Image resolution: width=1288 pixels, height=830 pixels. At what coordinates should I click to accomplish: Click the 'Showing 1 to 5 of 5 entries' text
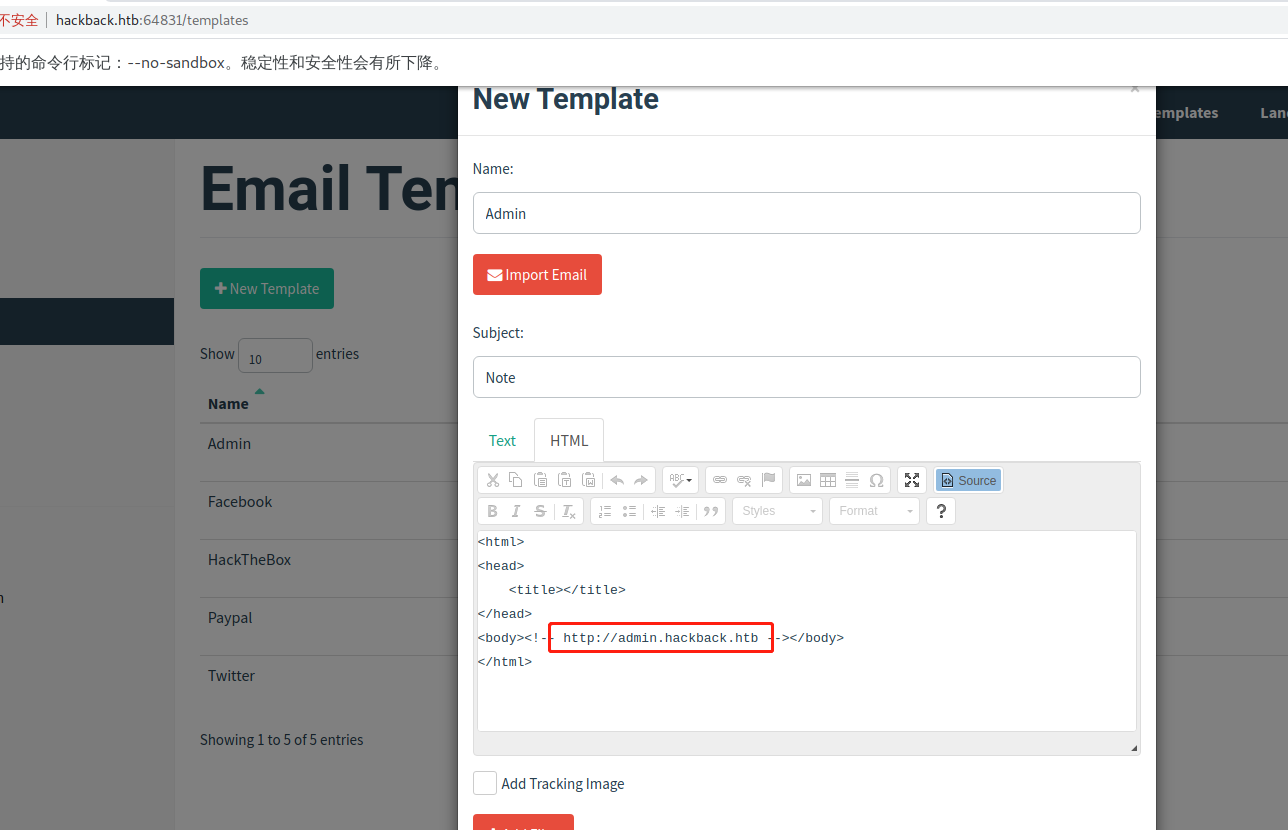point(281,740)
